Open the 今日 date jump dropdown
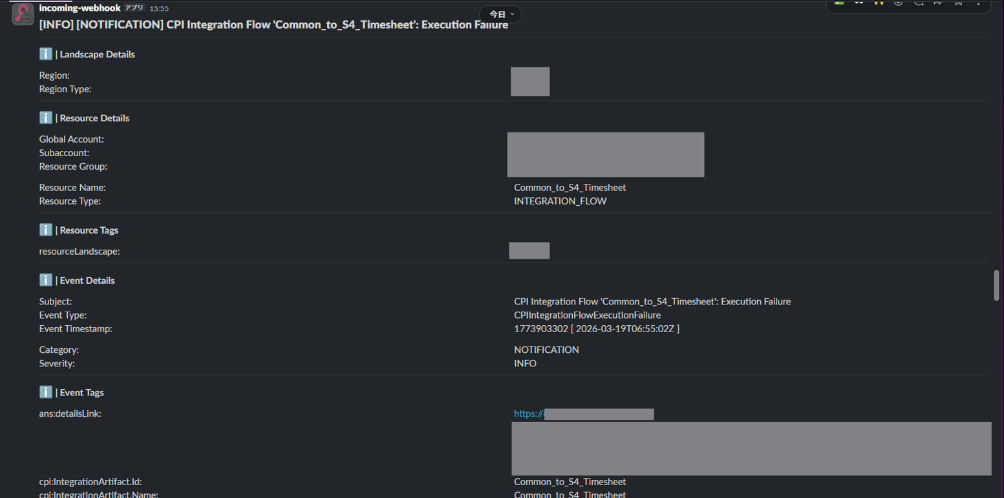Image resolution: width=1004 pixels, height=498 pixels. pyautogui.click(x=500, y=14)
